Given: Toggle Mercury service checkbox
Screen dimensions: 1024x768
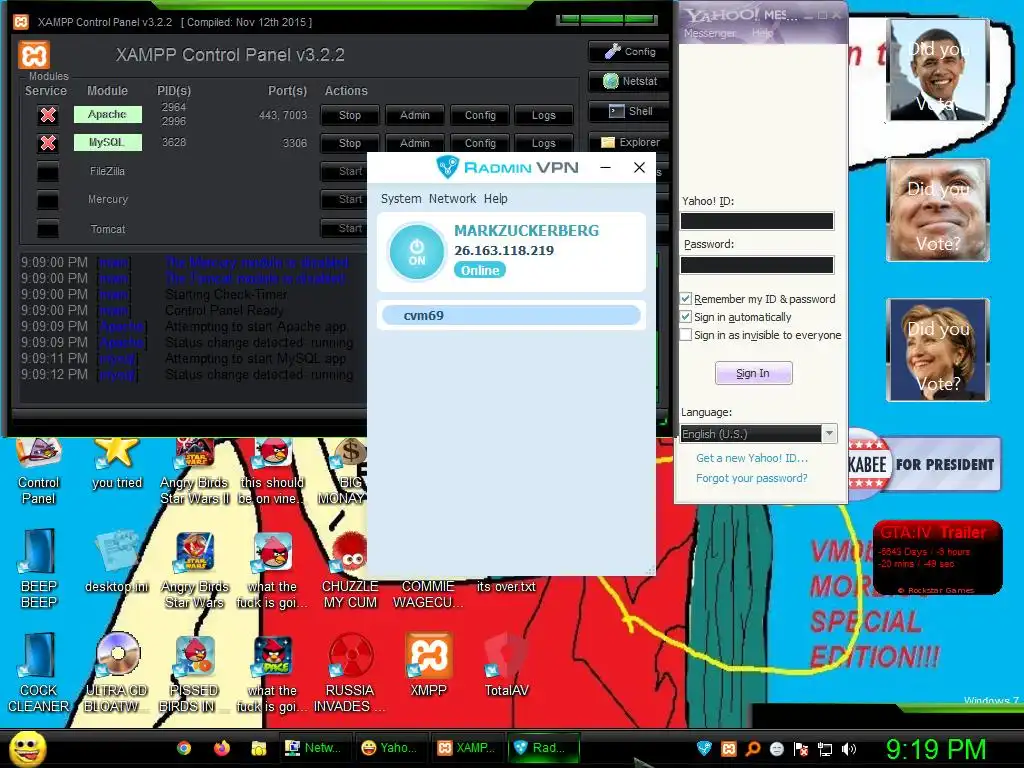Looking at the screenshot, I should pyautogui.click(x=48, y=200).
